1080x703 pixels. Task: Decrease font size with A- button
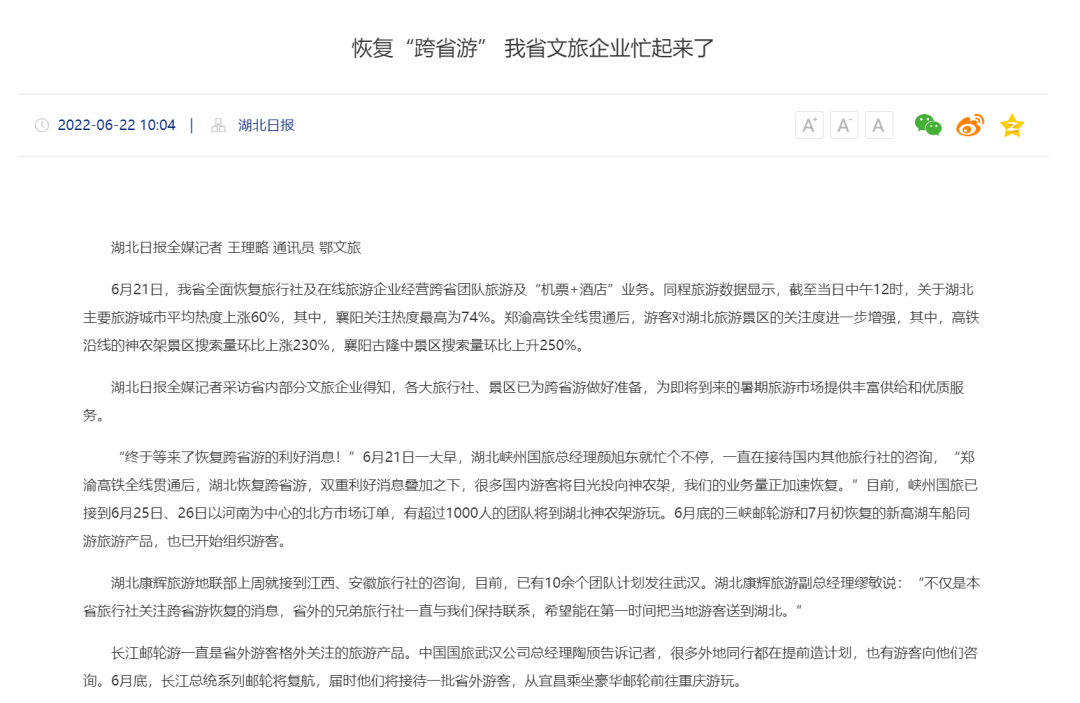tap(844, 125)
